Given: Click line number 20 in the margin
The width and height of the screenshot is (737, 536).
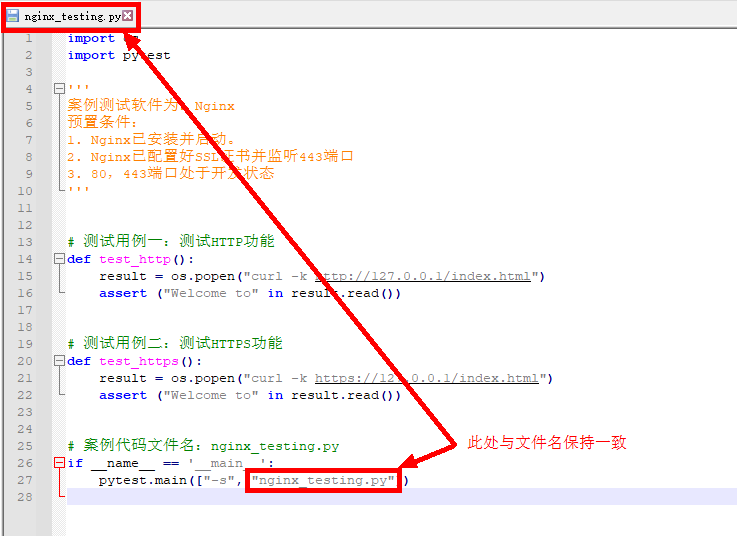Looking at the screenshot, I should coord(25,361).
